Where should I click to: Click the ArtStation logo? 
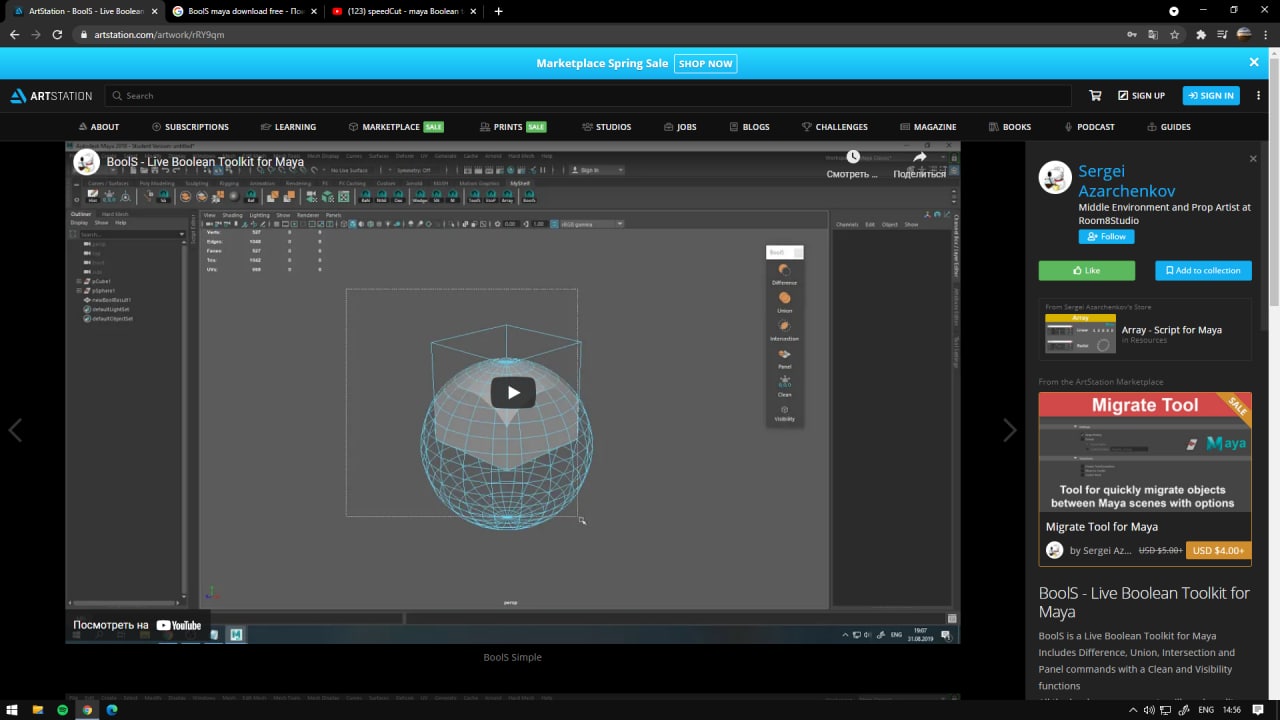[51, 96]
